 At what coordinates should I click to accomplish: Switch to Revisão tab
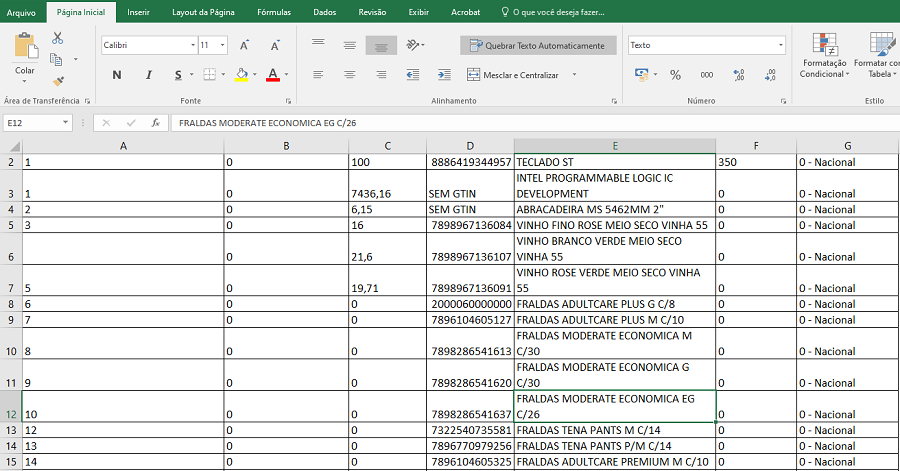pyautogui.click(x=372, y=12)
